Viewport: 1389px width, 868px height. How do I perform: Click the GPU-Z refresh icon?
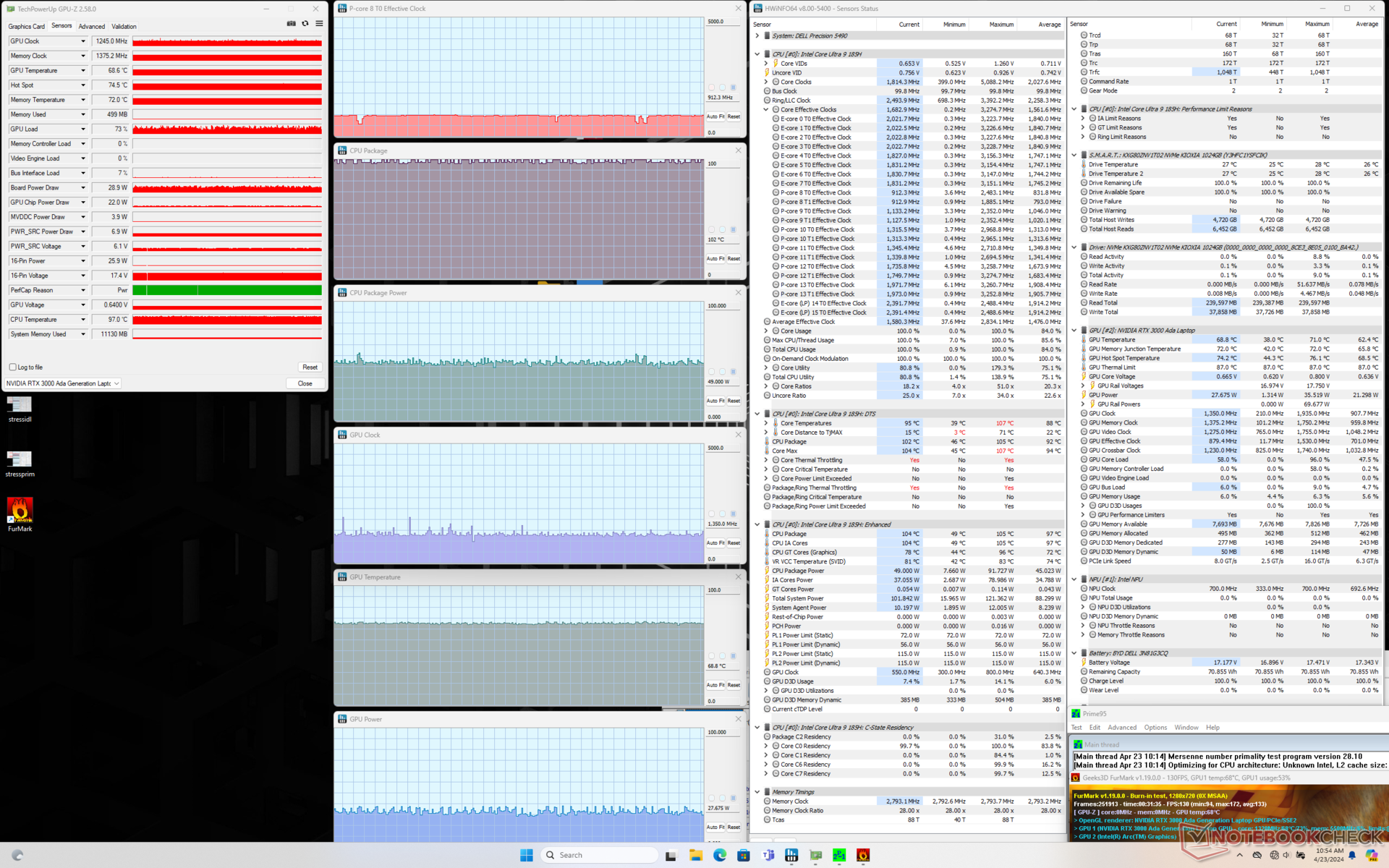305,24
